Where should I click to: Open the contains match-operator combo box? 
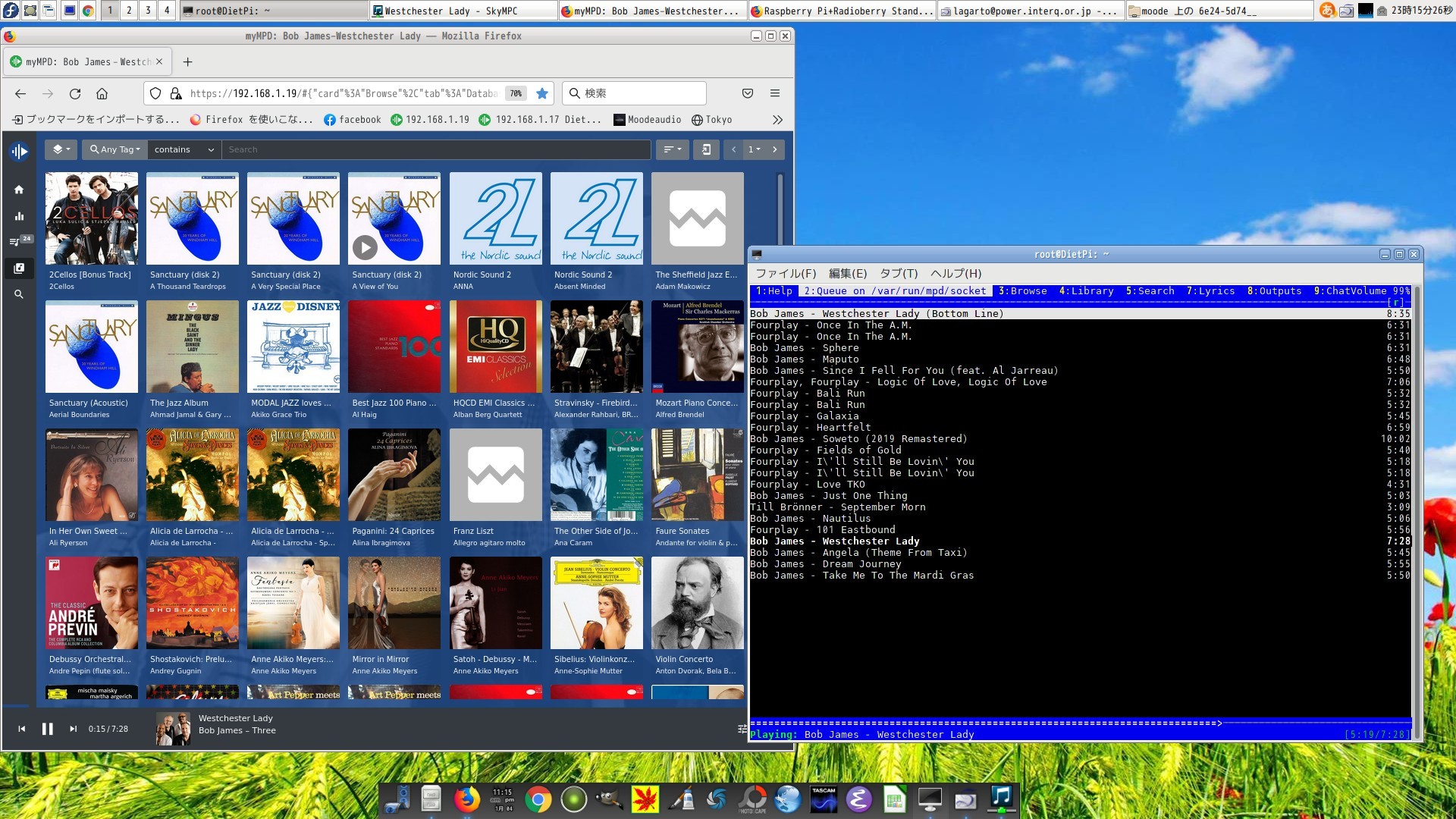pyautogui.click(x=184, y=149)
